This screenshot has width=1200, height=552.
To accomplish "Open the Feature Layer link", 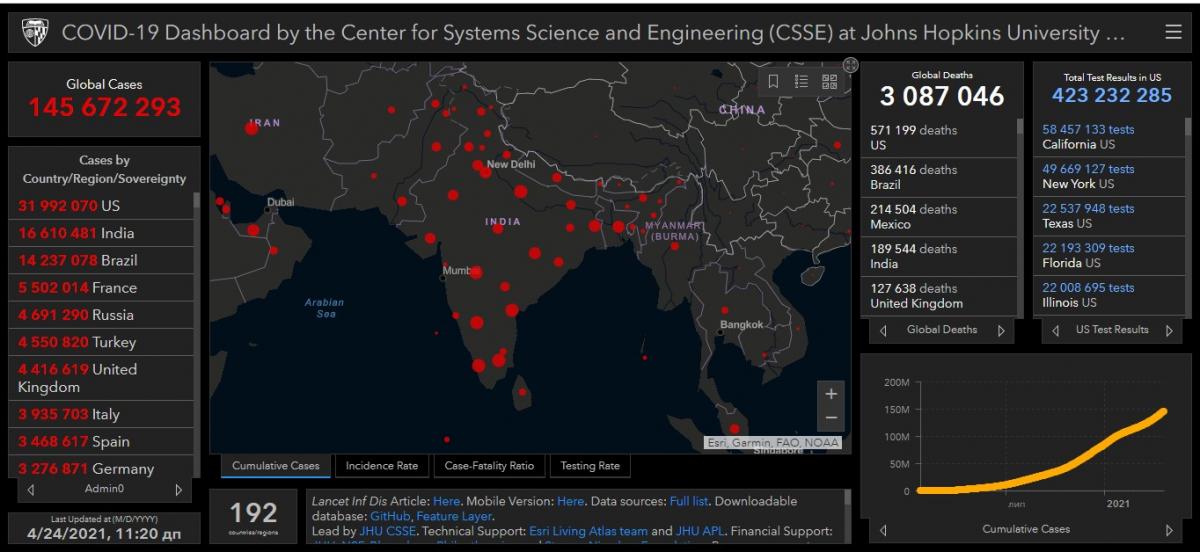I will click(x=454, y=516).
